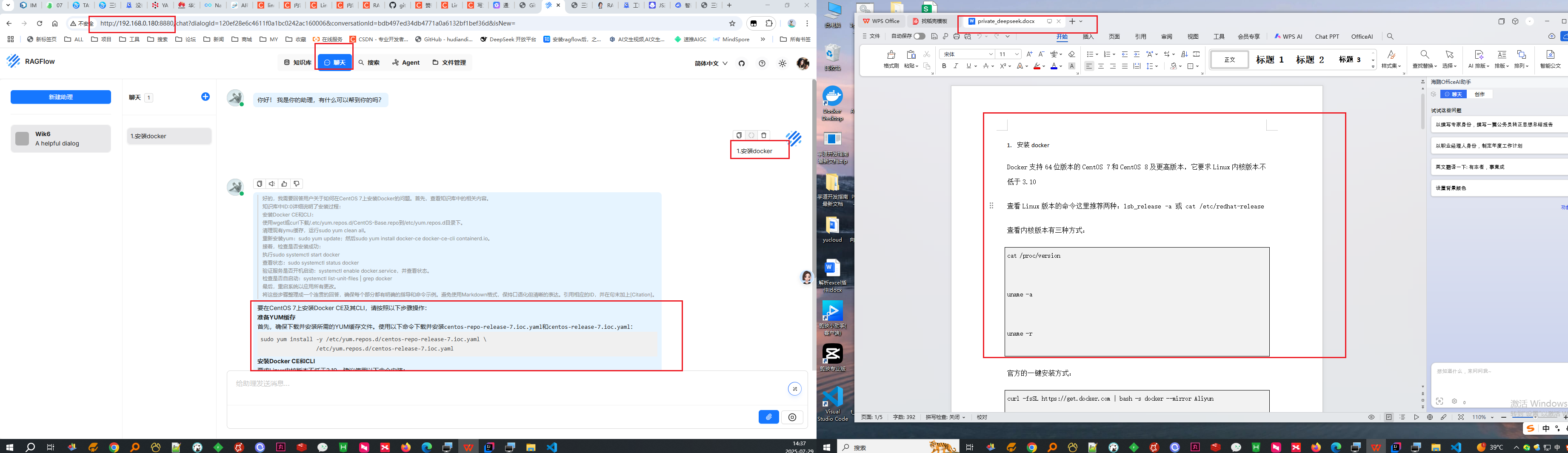Image resolution: width=1568 pixels, height=453 pixels.
Task: Click 校对 in WPS status bar
Action: tap(982, 417)
